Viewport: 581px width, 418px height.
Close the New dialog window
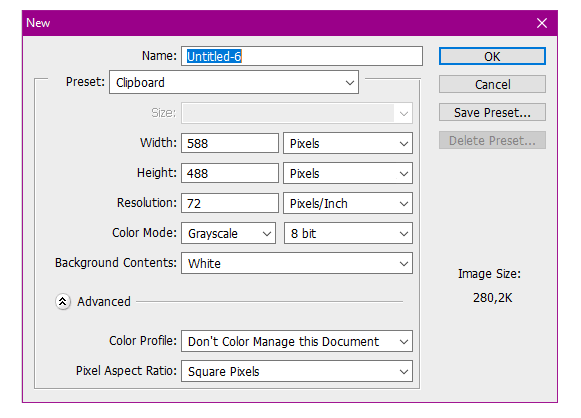pos(542,23)
